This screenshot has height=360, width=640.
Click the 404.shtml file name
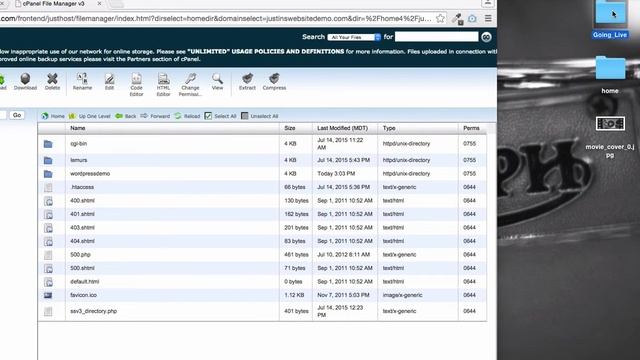[82, 241]
